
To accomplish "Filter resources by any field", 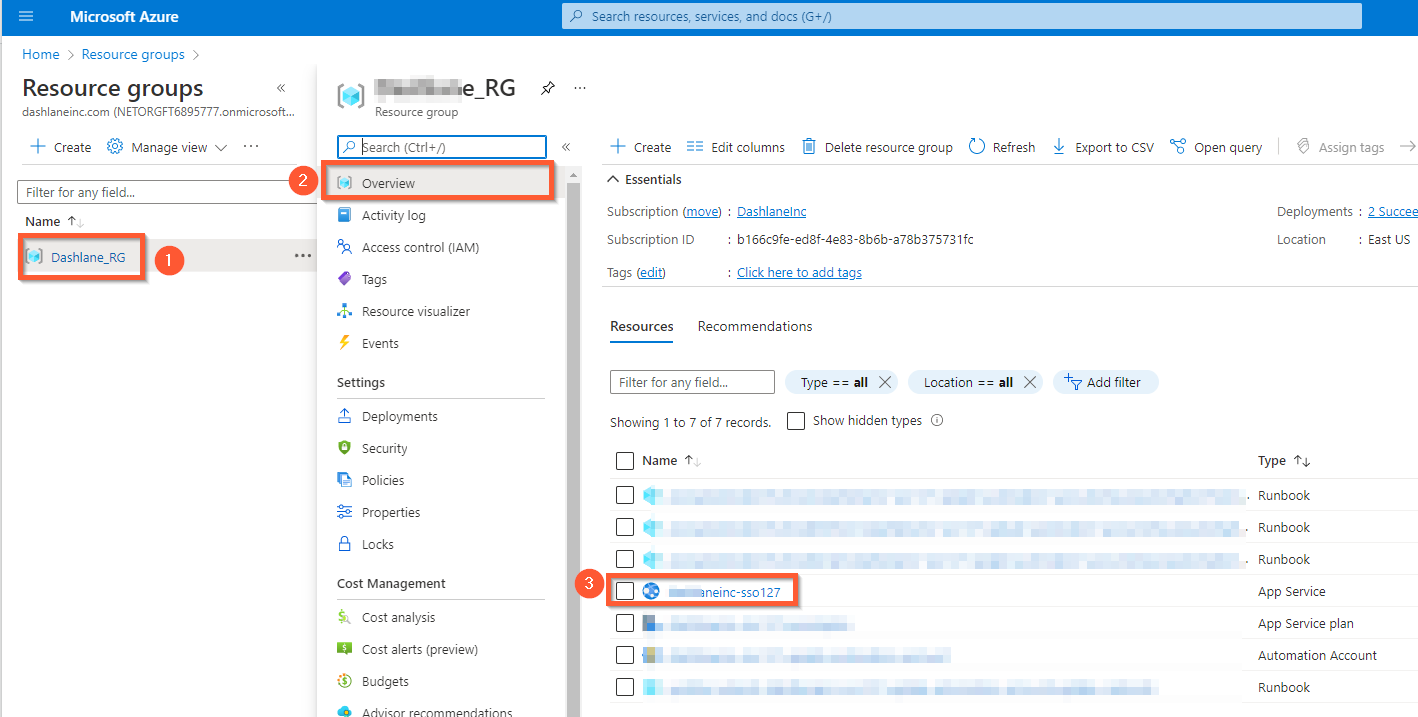I will click(692, 382).
